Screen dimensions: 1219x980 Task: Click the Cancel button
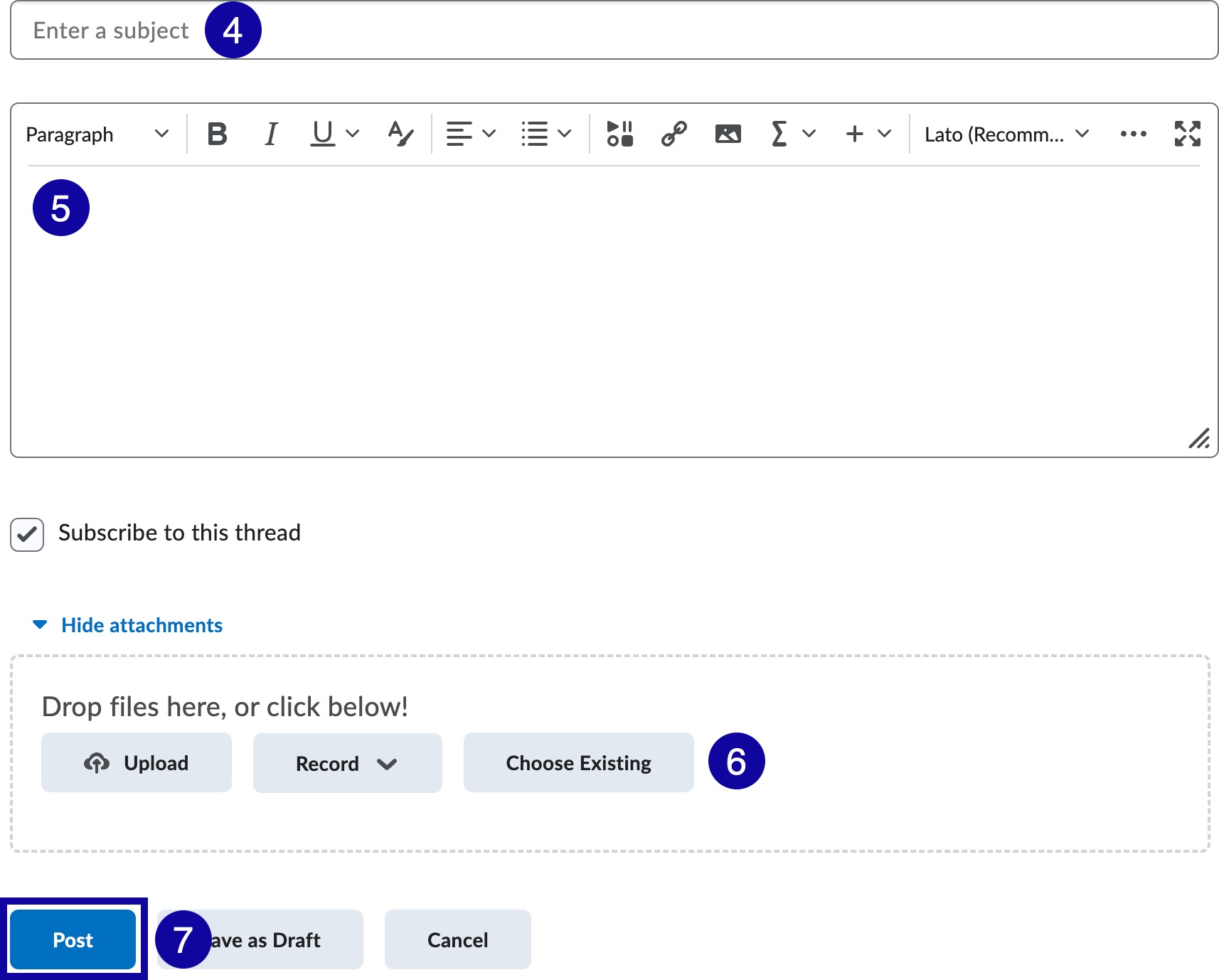(x=458, y=939)
